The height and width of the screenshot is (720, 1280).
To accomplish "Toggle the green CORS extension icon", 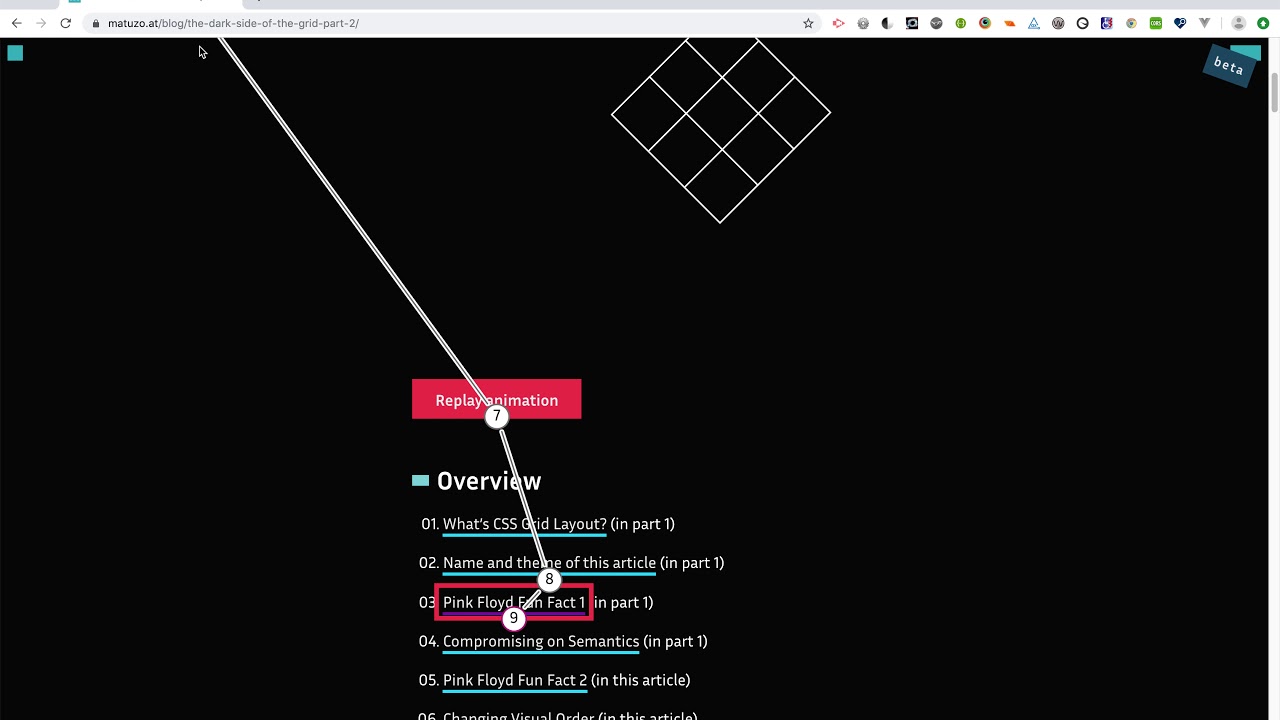I will point(1156,23).
